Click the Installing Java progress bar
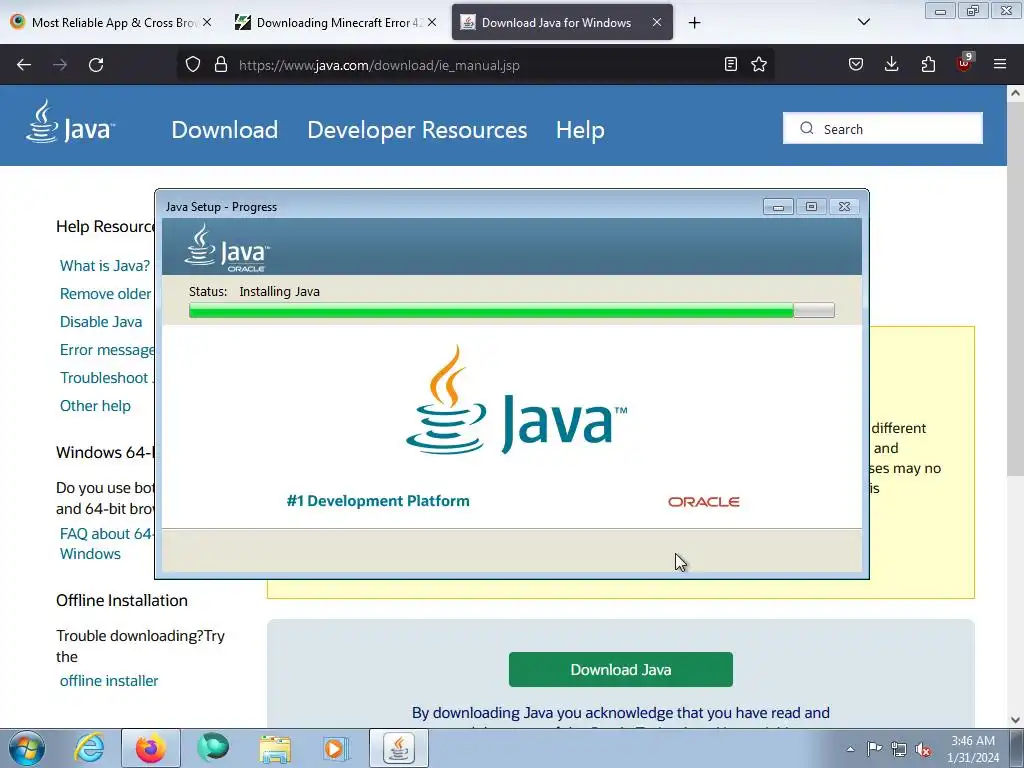The width and height of the screenshot is (1024, 768). coord(511,310)
